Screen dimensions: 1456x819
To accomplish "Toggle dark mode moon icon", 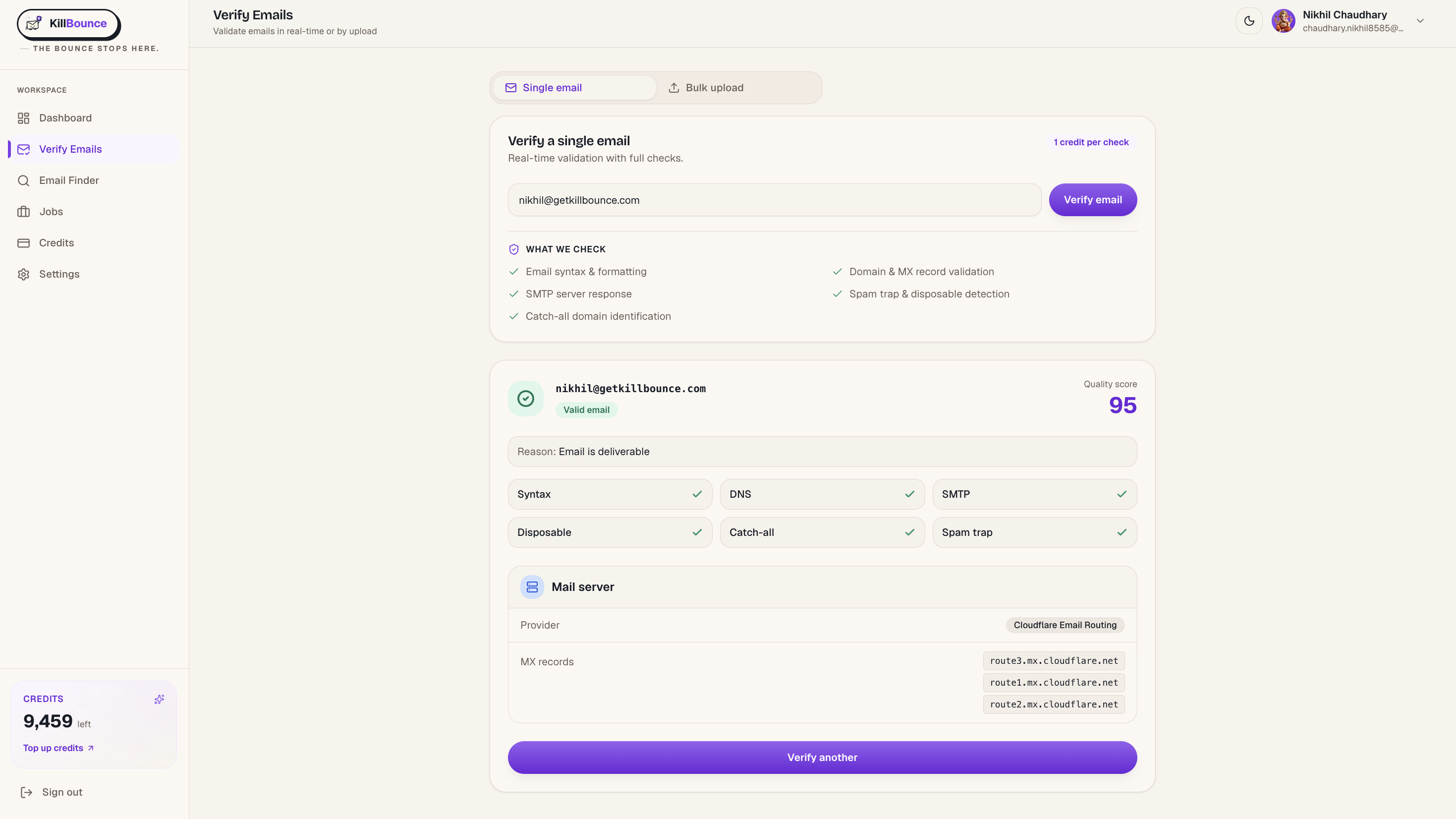I will pyautogui.click(x=1249, y=21).
